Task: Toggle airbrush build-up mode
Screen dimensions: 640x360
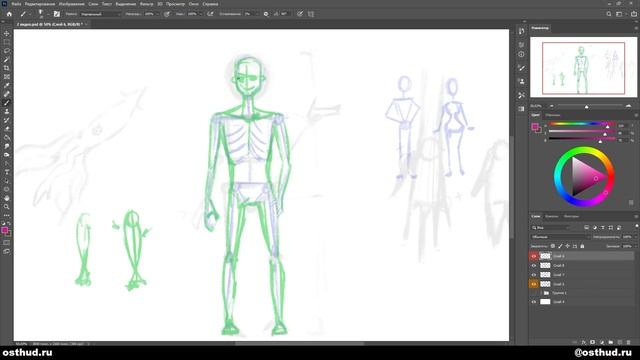Action: (x=210, y=14)
